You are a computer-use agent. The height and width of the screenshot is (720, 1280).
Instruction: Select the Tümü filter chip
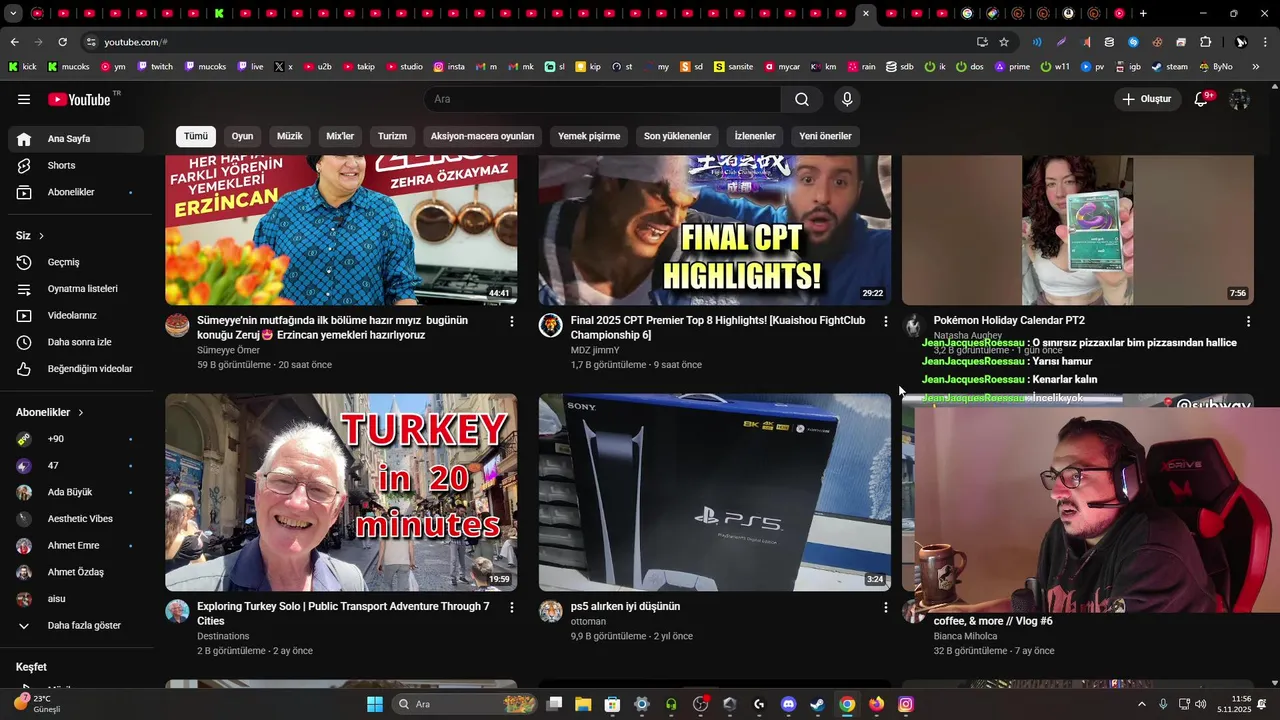tap(196, 136)
